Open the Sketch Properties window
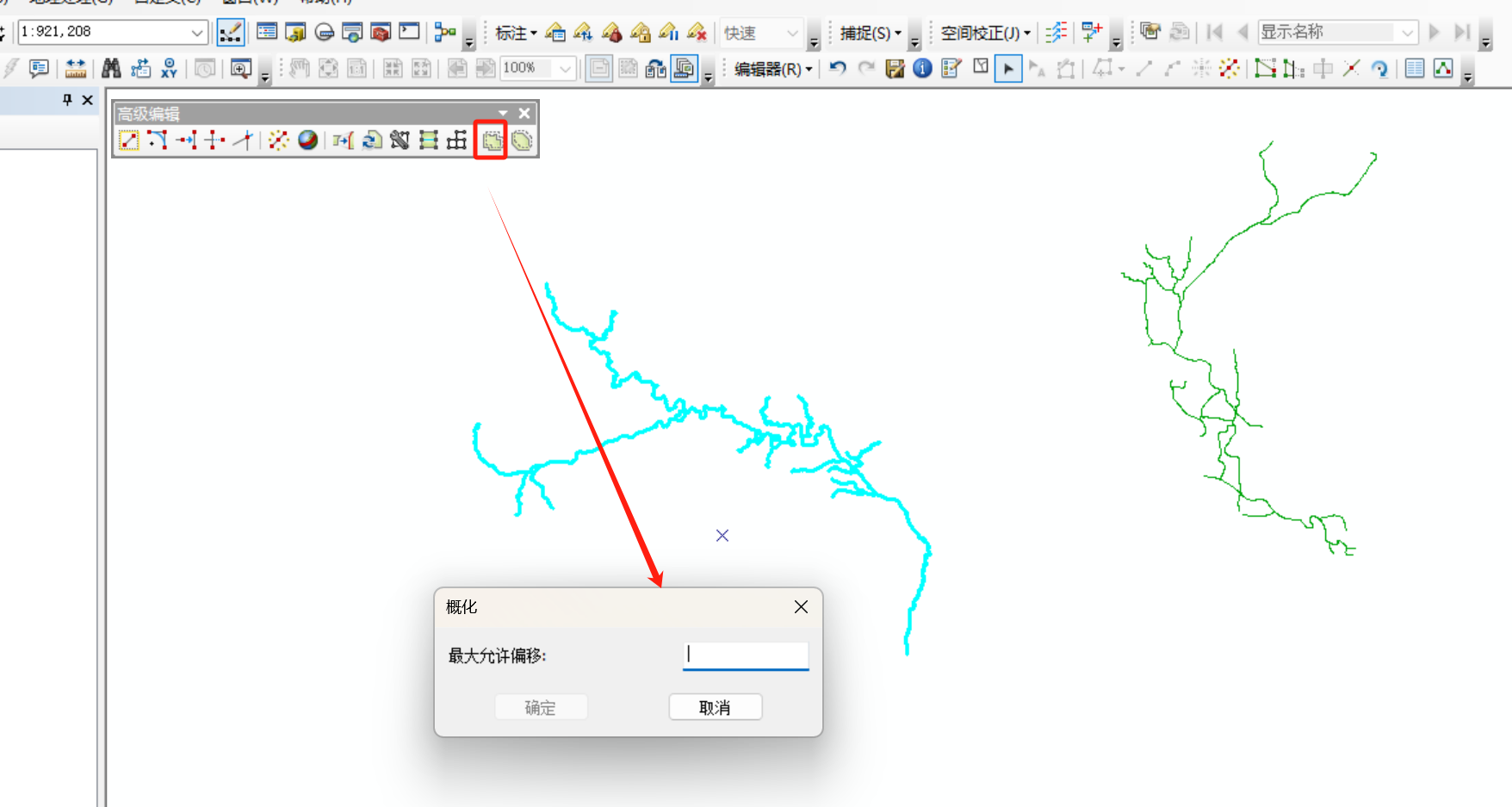 (1443, 68)
